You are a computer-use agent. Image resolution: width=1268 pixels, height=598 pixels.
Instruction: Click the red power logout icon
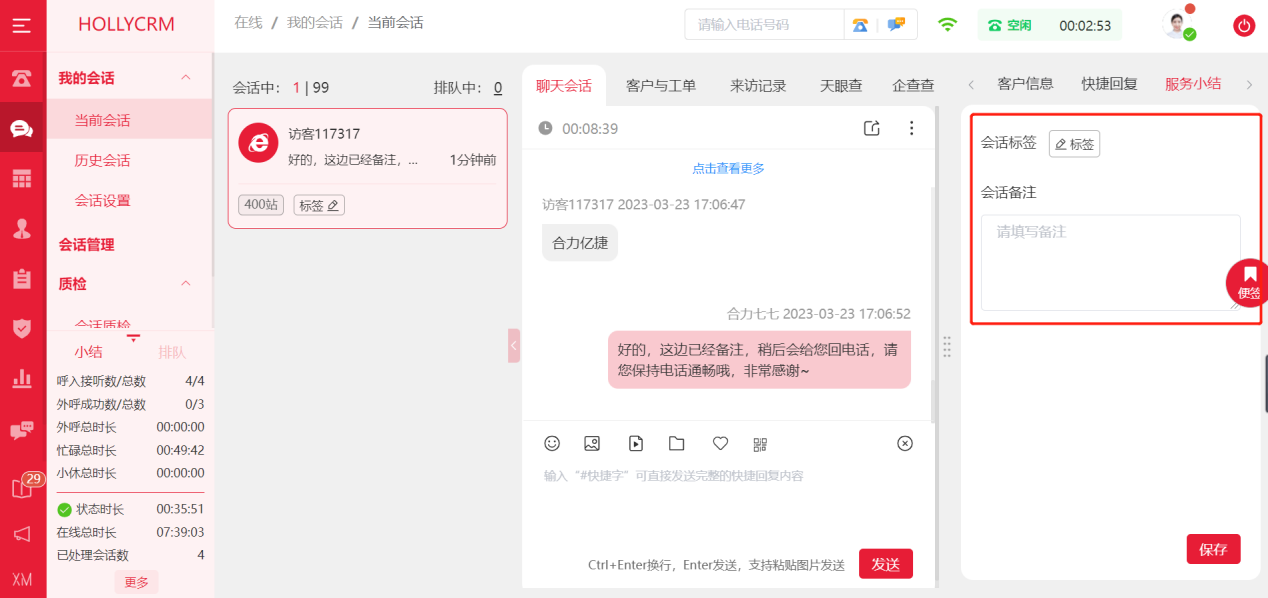point(1244,26)
